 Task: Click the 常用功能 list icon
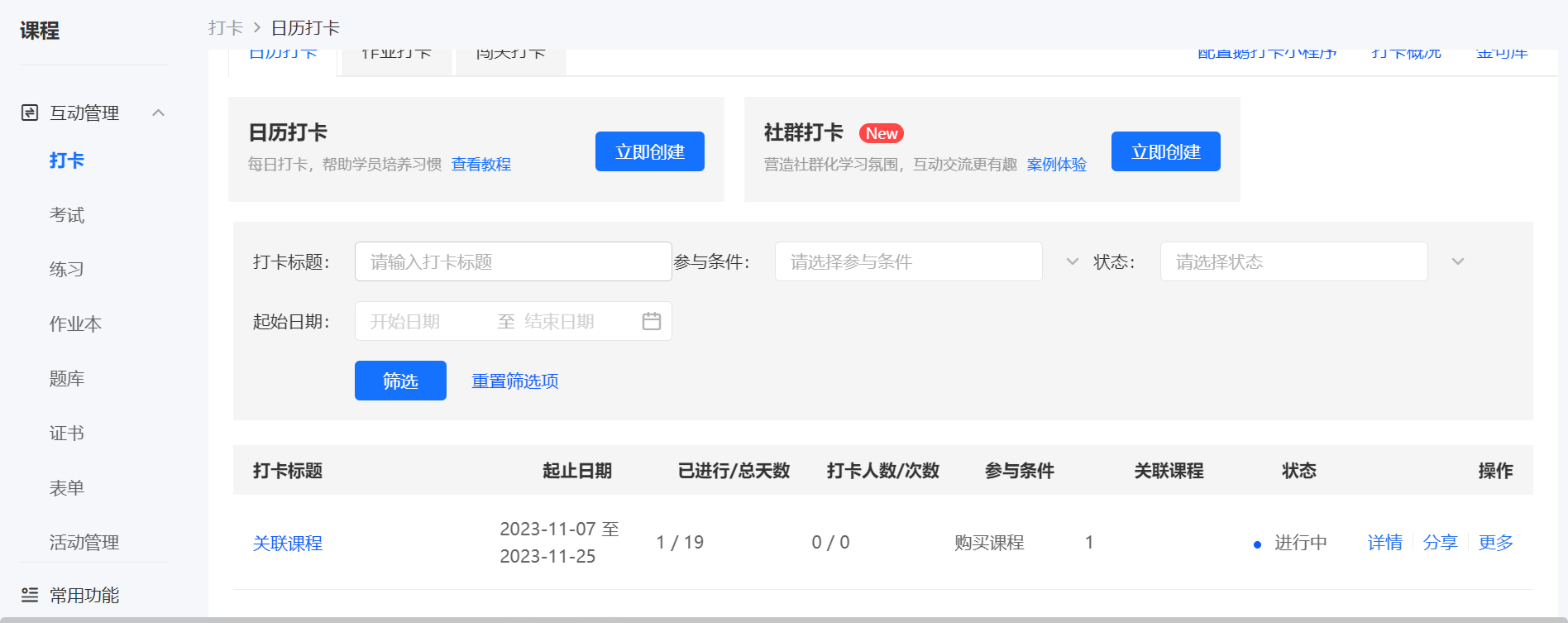[x=30, y=595]
